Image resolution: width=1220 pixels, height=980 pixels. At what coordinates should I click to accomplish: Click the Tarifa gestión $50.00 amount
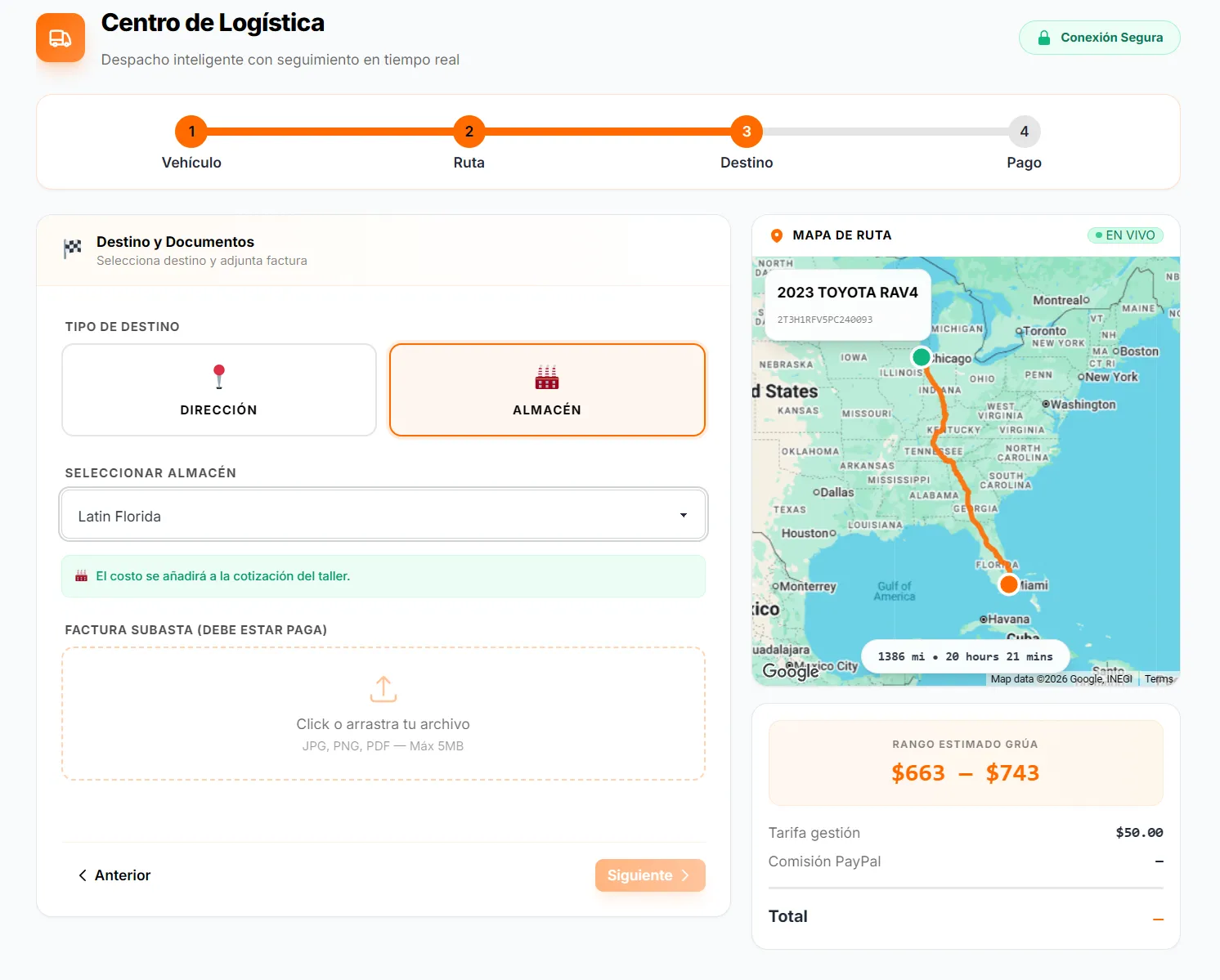click(1139, 833)
